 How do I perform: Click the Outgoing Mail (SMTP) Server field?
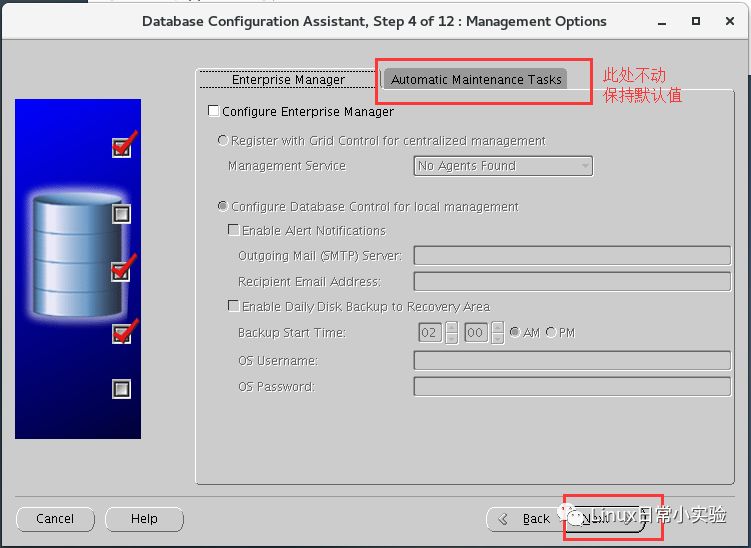pyautogui.click(x=572, y=255)
